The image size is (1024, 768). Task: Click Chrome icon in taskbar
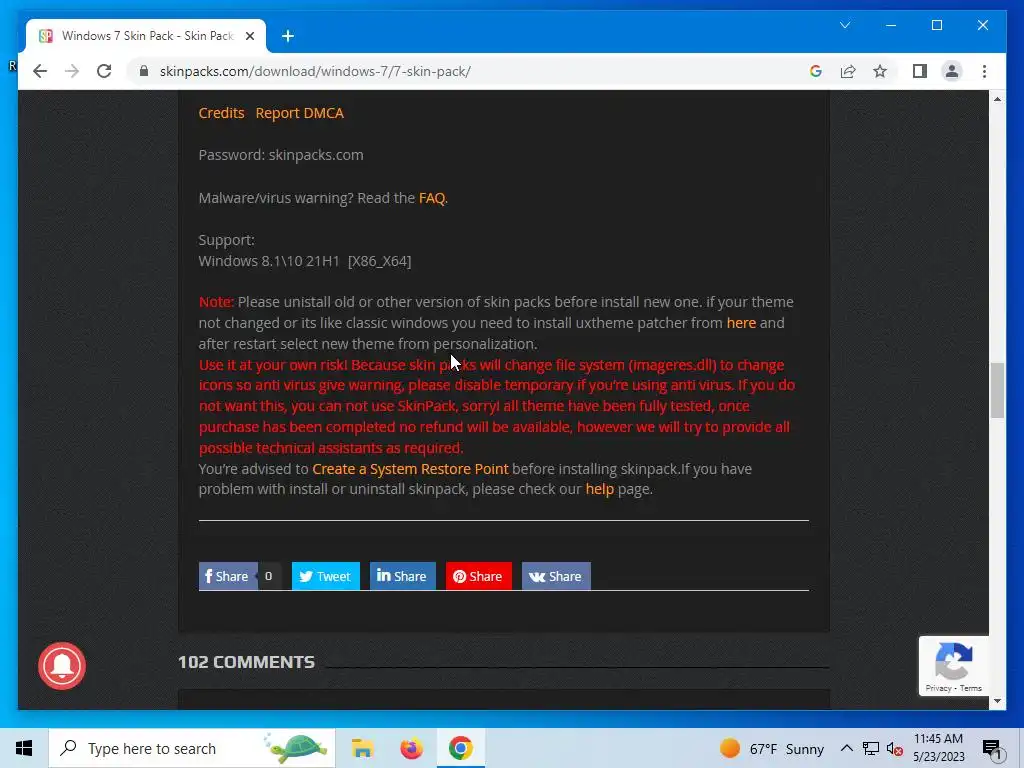point(460,748)
